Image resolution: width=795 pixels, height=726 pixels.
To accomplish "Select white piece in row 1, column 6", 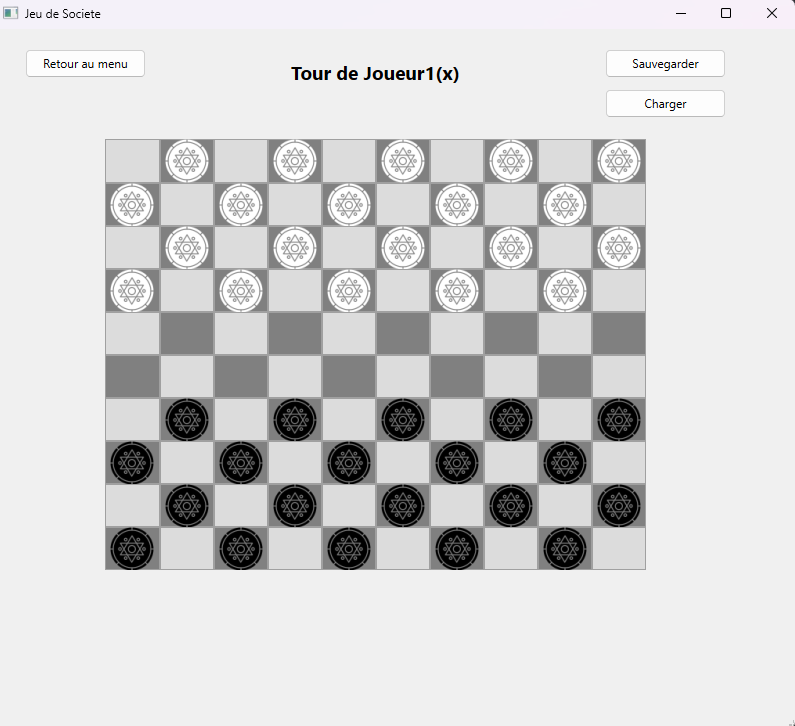I will pyautogui.click(x=403, y=161).
